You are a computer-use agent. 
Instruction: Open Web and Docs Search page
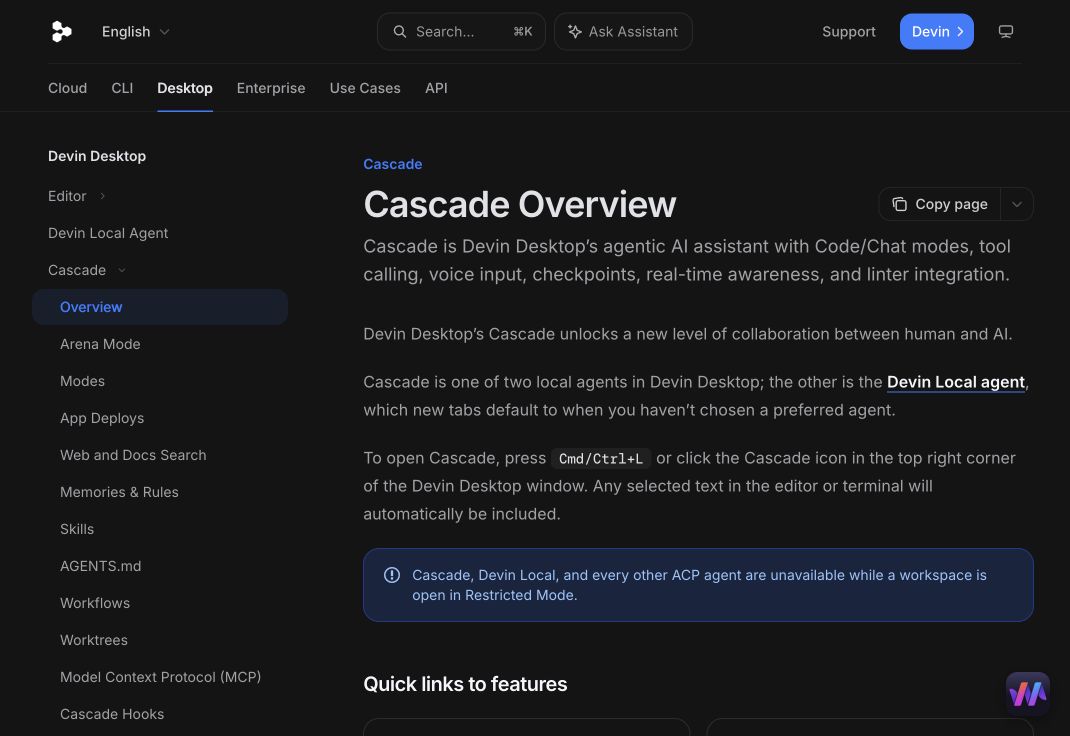pos(133,455)
